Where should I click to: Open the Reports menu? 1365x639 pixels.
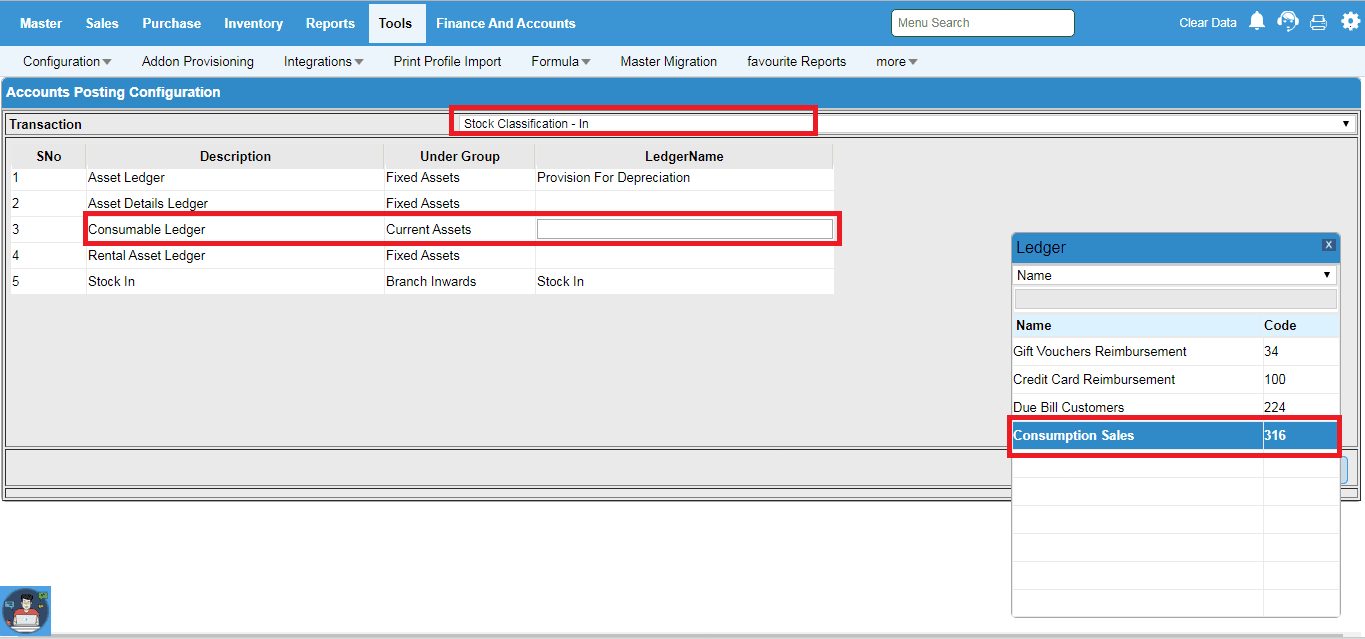(x=330, y=23)
